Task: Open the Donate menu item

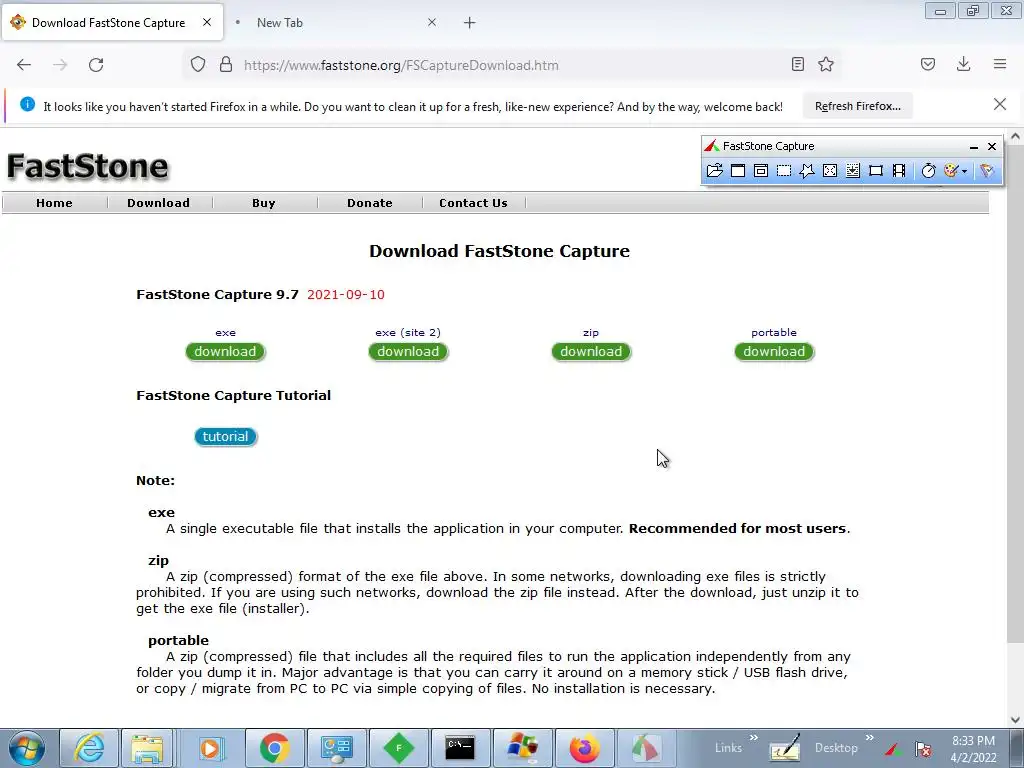Action: click(x=370, y=203)
